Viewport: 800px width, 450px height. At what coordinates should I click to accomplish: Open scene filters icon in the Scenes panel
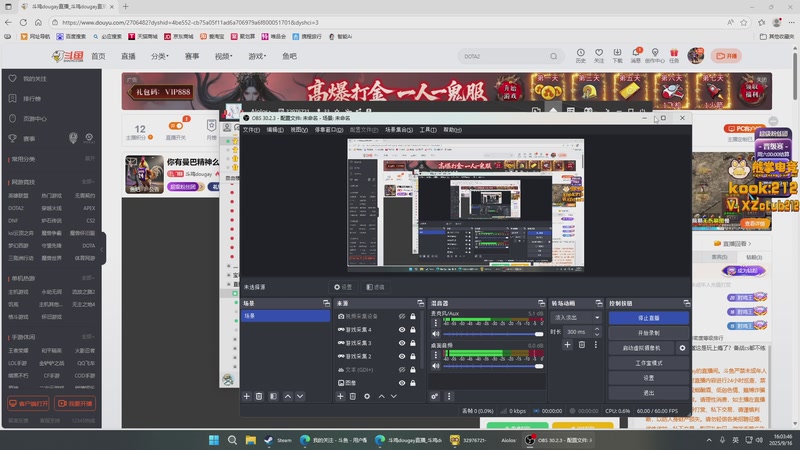pos(273,396)
